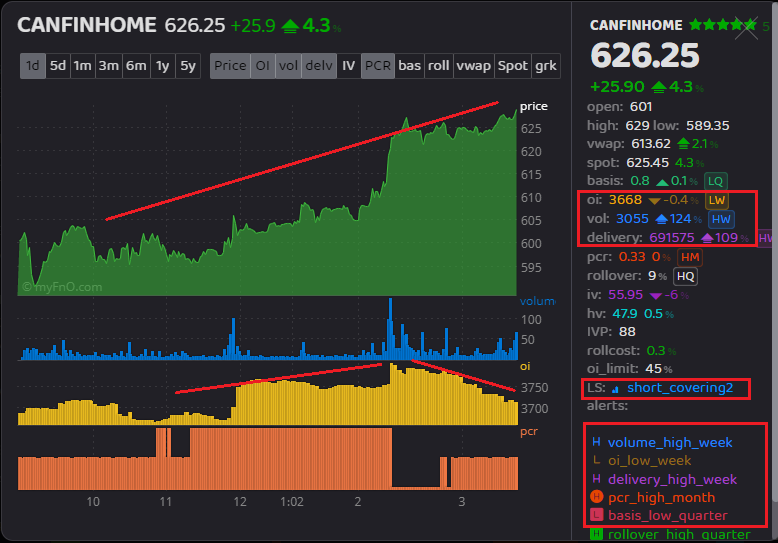This screenshot has width=778, height=543.
Task: Set chart range to 6m
Action: pos(136,66)
